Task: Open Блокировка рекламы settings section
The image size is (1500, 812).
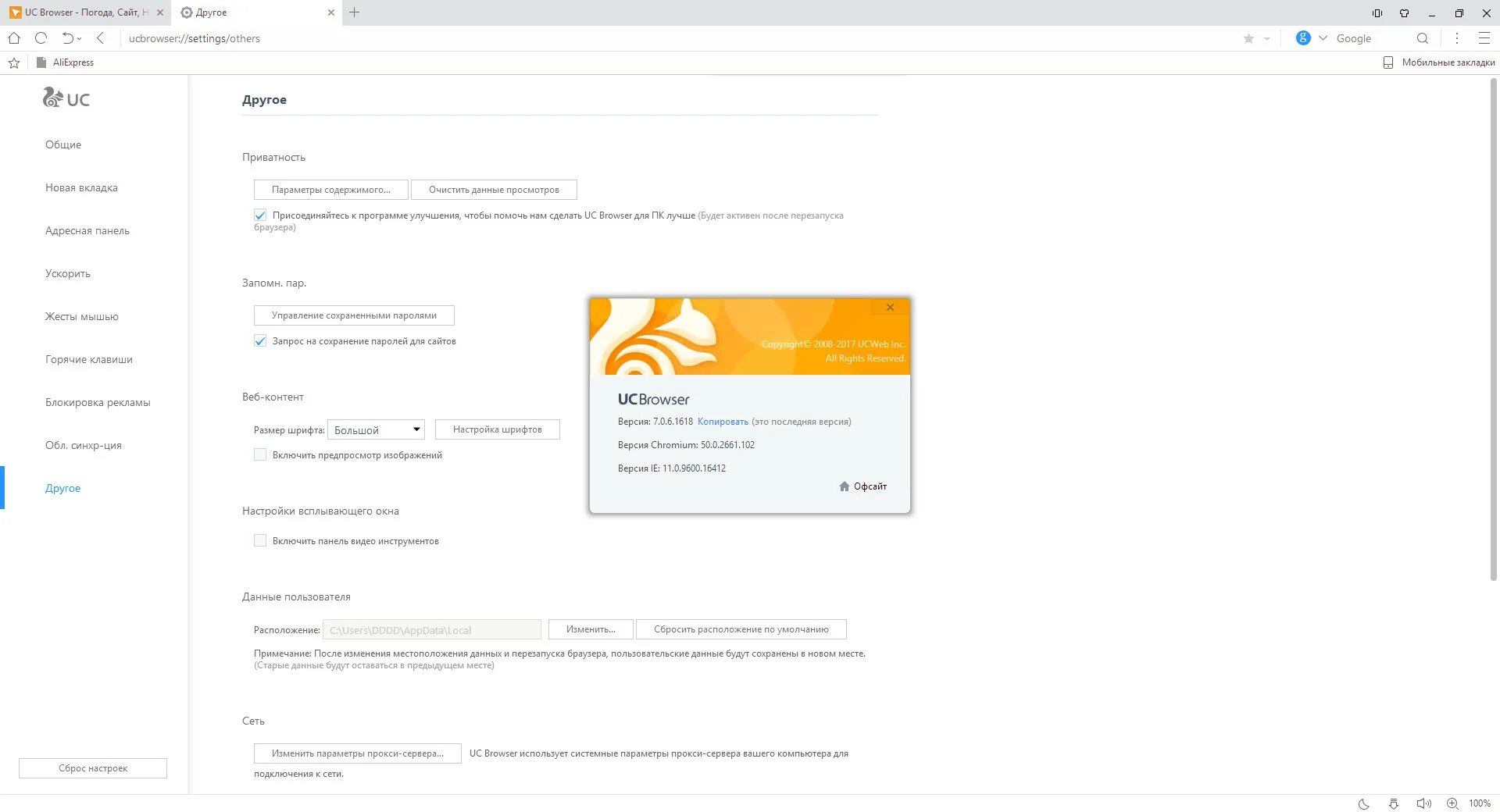Action: (x=98, y=402)
